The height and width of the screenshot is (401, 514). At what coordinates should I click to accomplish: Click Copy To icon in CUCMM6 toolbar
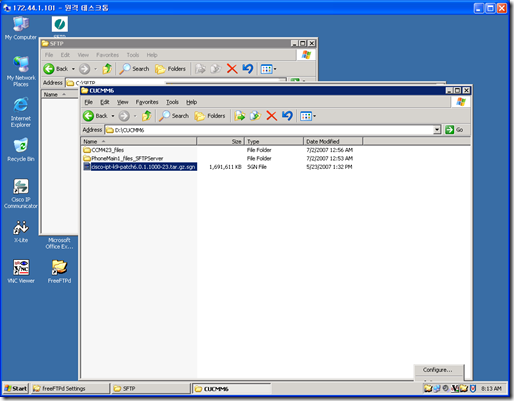pyautogui.click(x=255, y=116)
